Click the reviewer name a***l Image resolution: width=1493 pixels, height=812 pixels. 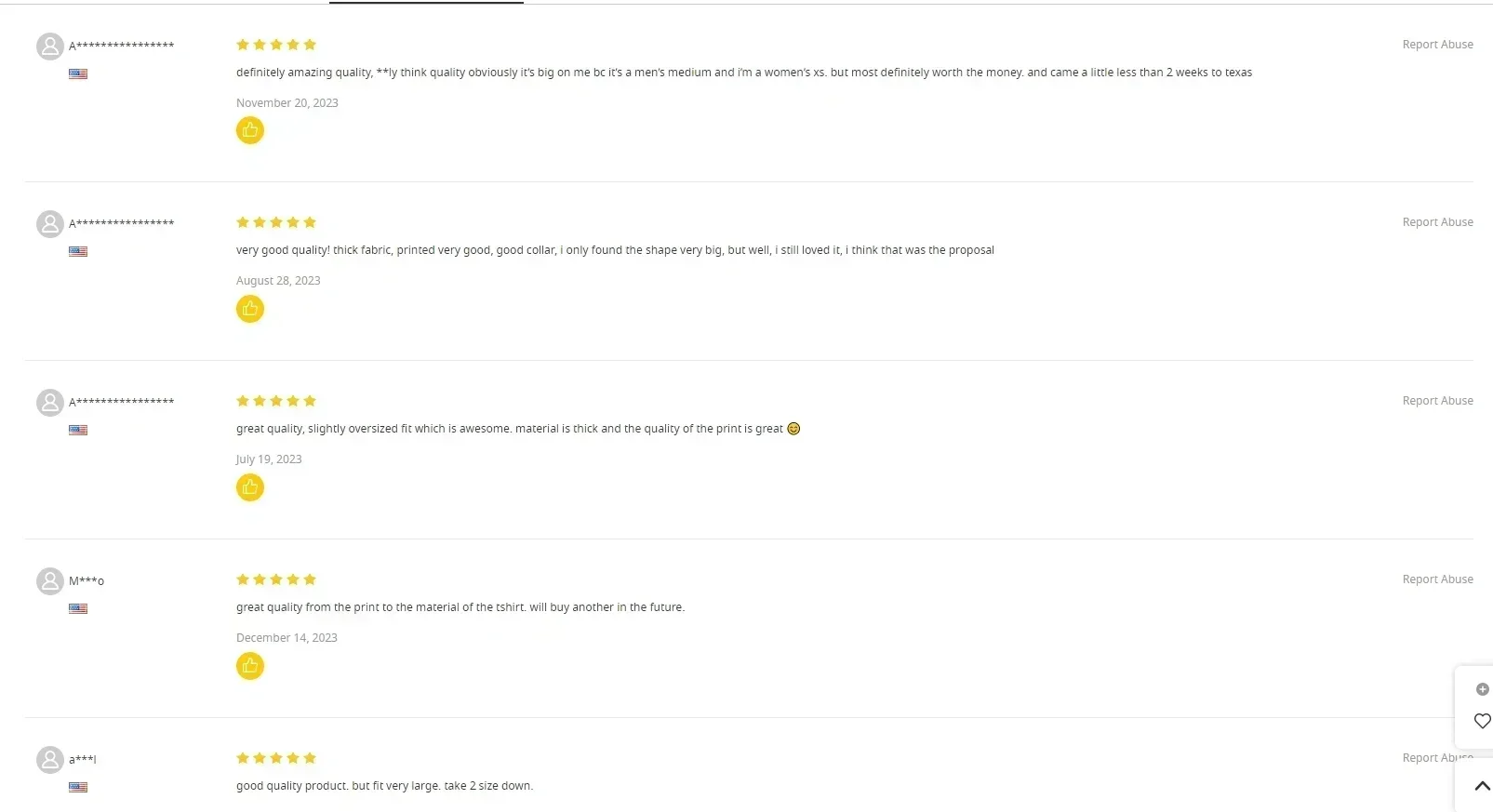coord(83,760)
